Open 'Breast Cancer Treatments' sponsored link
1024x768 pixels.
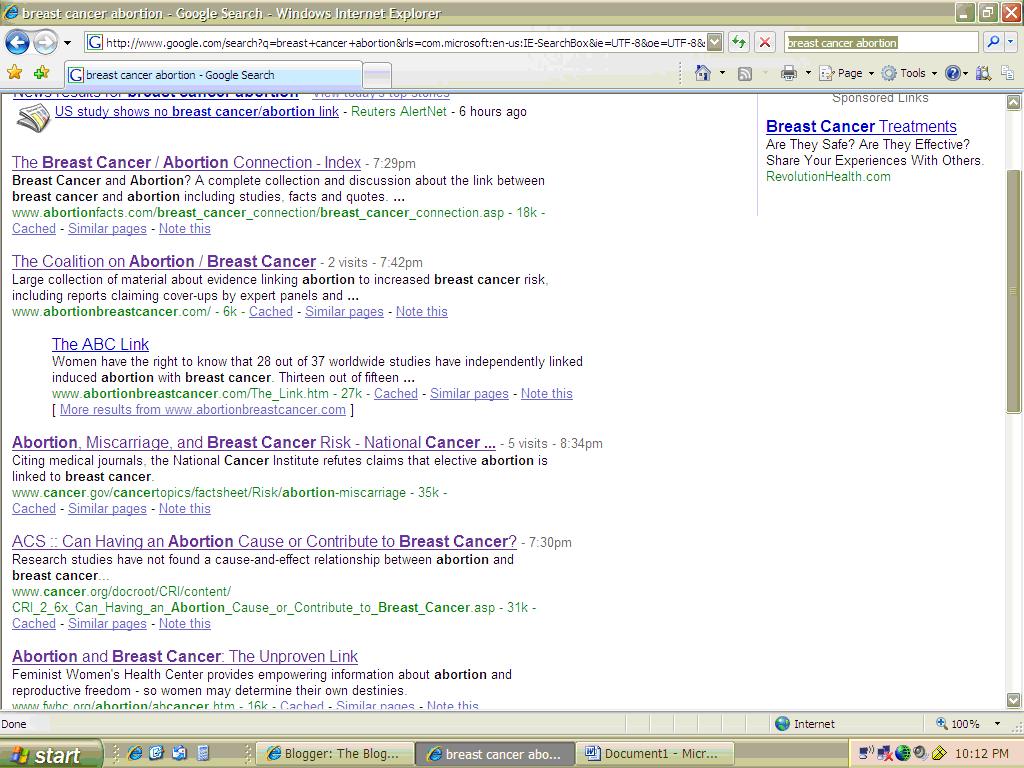pos(861,127)
